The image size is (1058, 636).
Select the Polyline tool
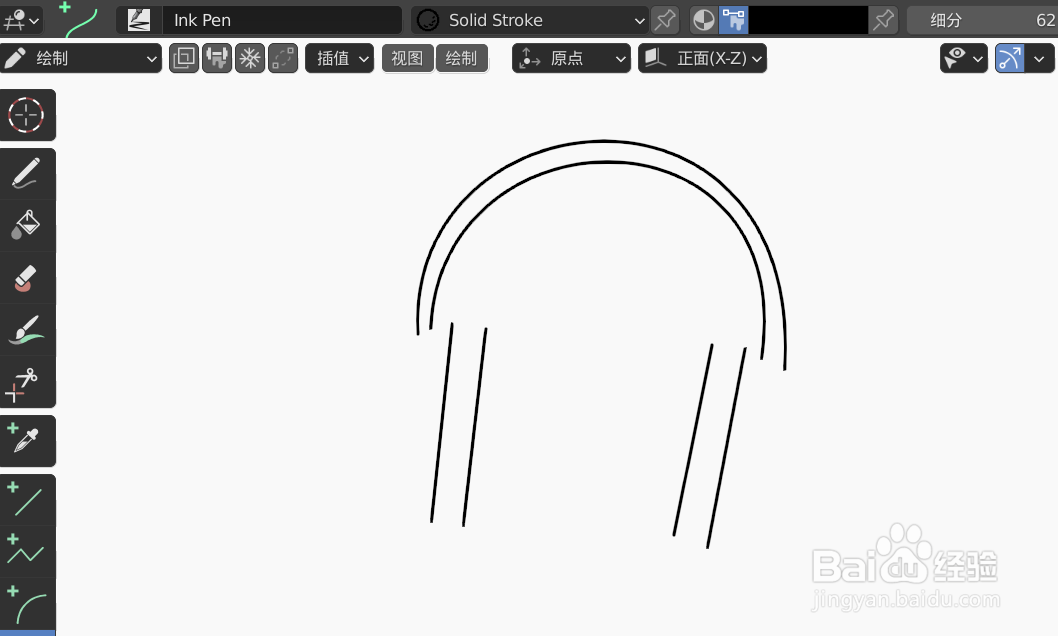[x=27, y=551]
